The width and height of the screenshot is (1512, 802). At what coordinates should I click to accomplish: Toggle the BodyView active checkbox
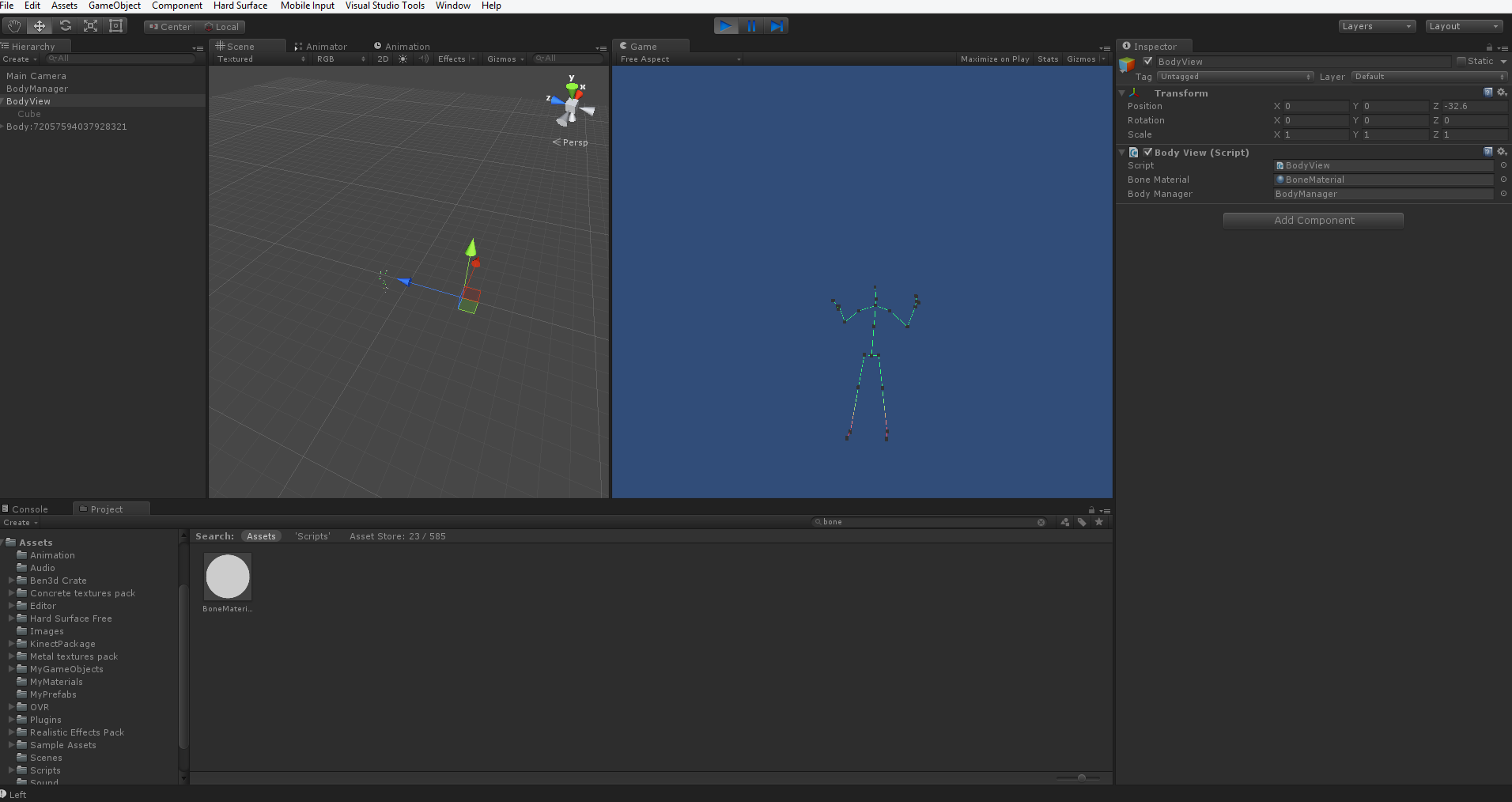(x=1147, y=61)
